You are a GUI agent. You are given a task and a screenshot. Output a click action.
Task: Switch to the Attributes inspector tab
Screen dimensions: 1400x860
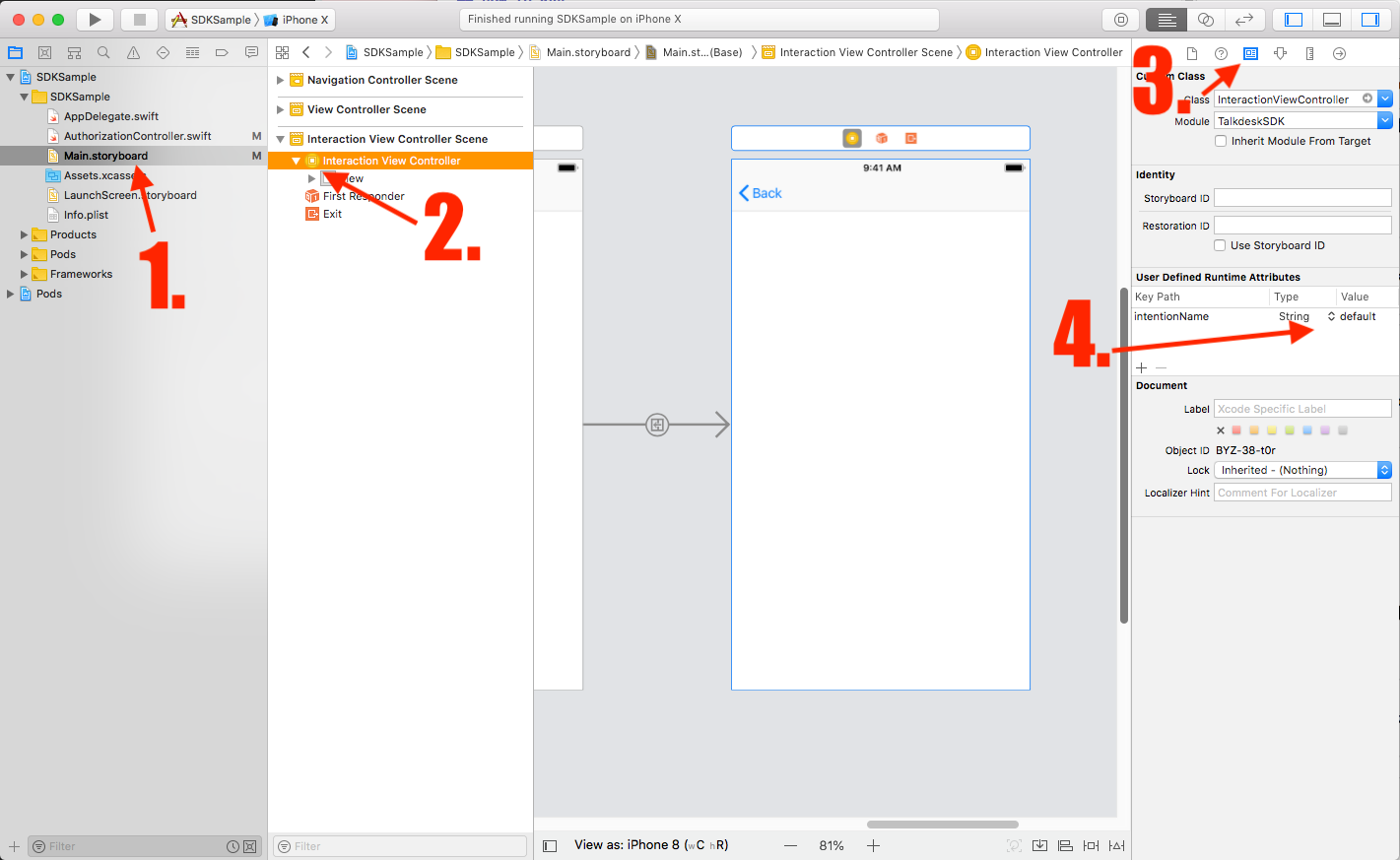tap(1280, 53)
